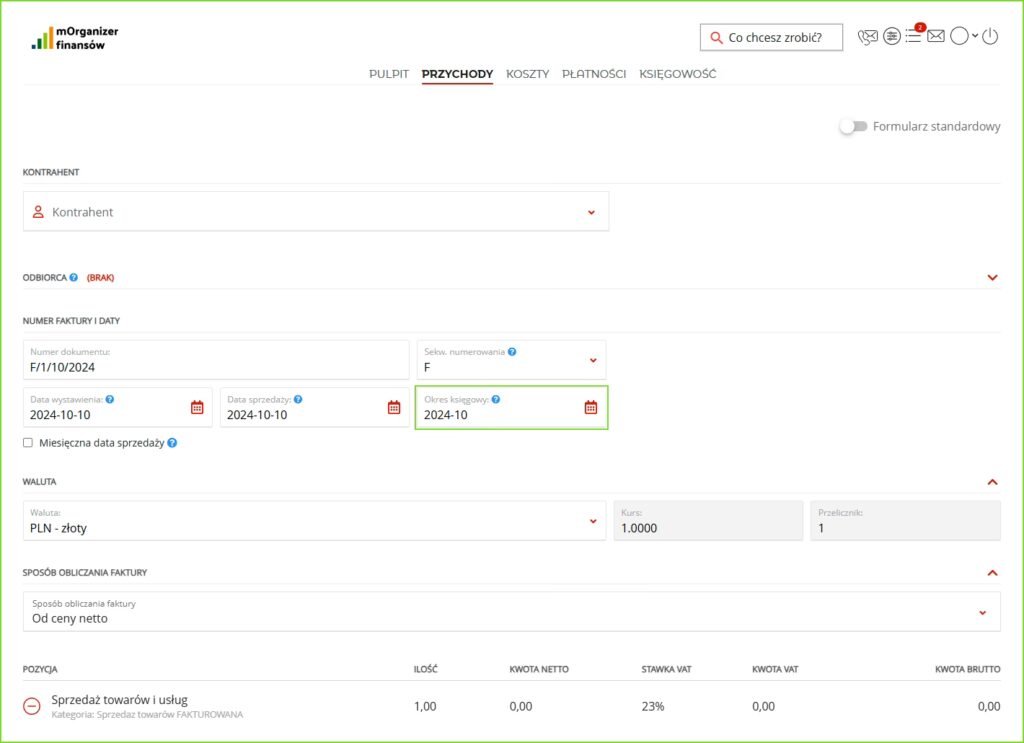The width and height of the screenshot is (1024, 743).
Task: Toggle the Formularz standardowy switch
Action: (852, 127)
